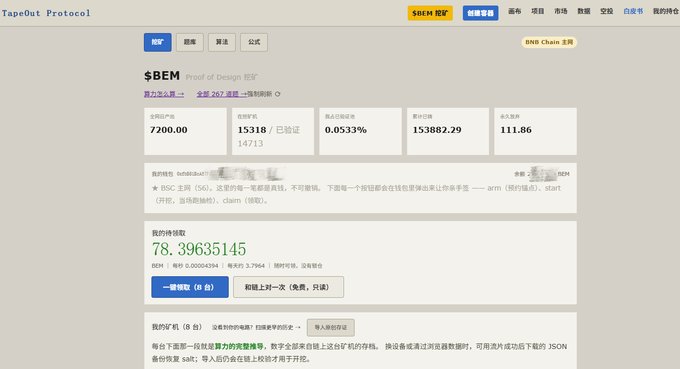Click the pending amount 78.39635145
The height and width of the screenshot is (369, 680).
[x=199, y=249]
